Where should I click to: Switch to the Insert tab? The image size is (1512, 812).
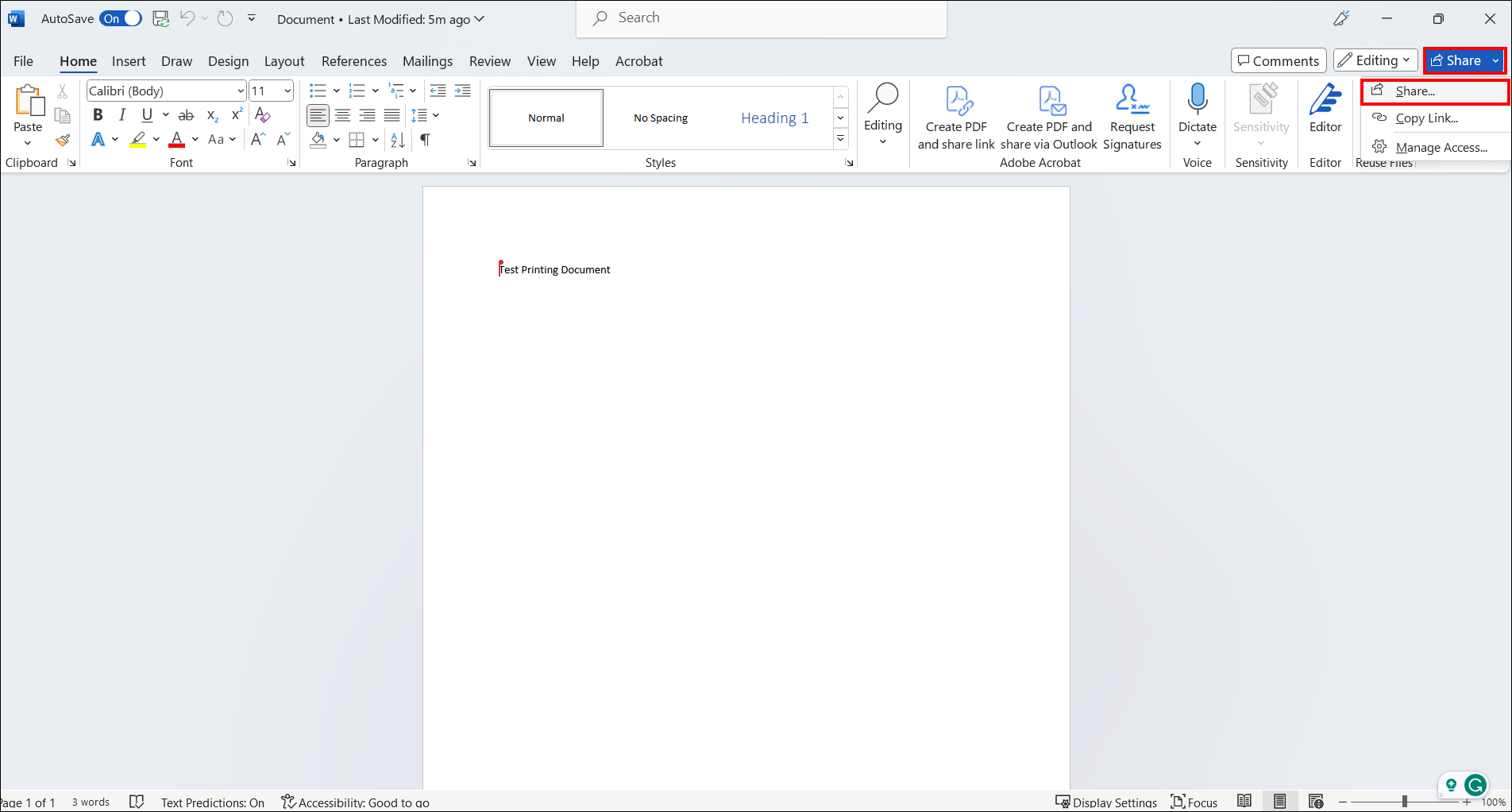(x=129, y=61)
